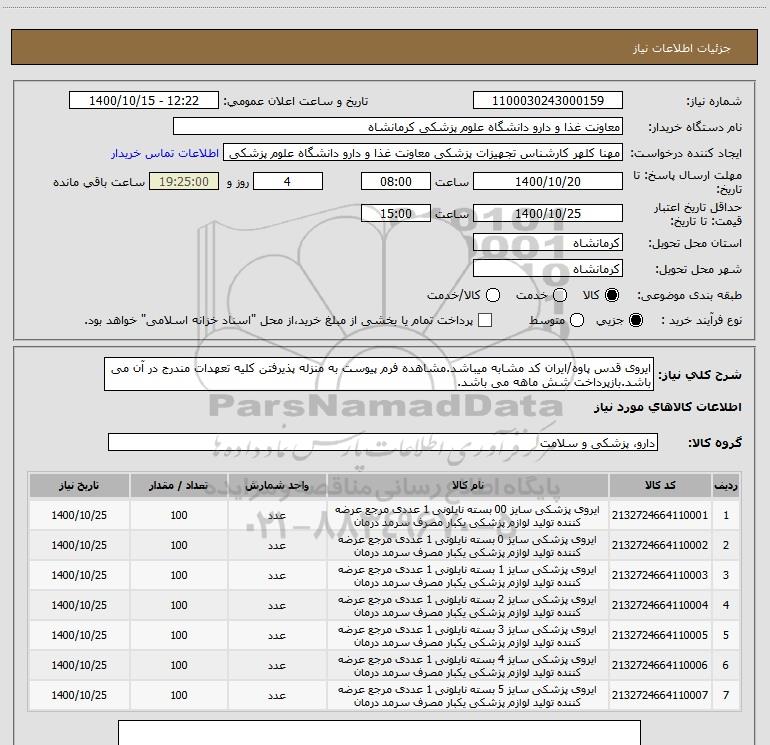Click quantity 100 in row 1
The height and width of the screenshot is (745, 770).
click(179, 515)
